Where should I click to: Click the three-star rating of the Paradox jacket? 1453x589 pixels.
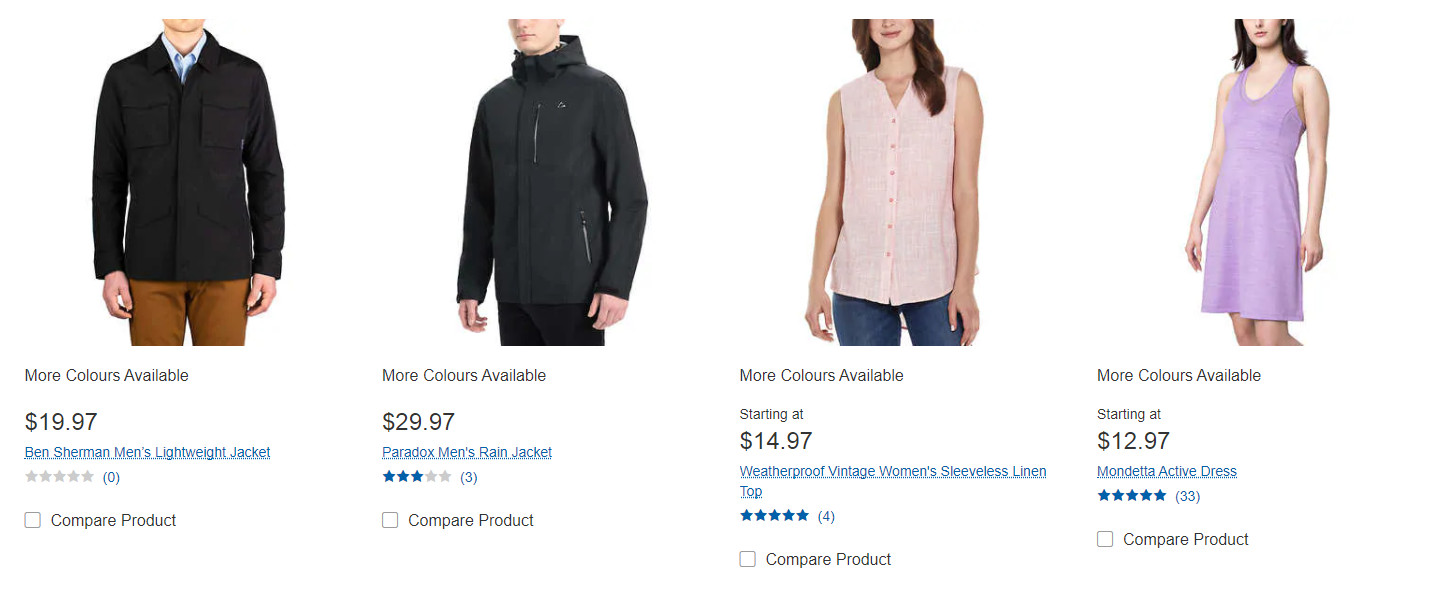point(417,477)
